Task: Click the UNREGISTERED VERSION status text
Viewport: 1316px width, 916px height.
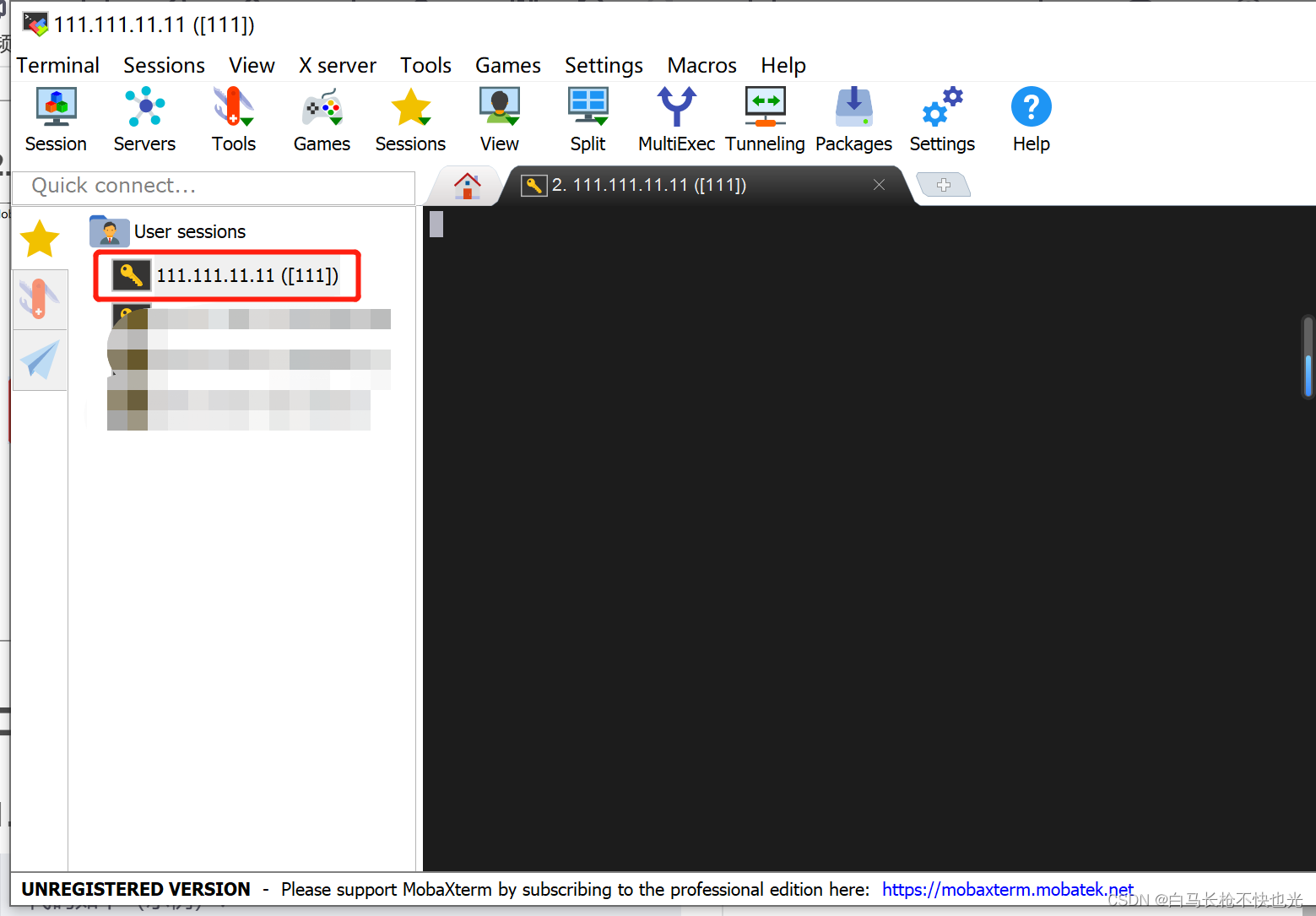Action: (x=136, y=889)
